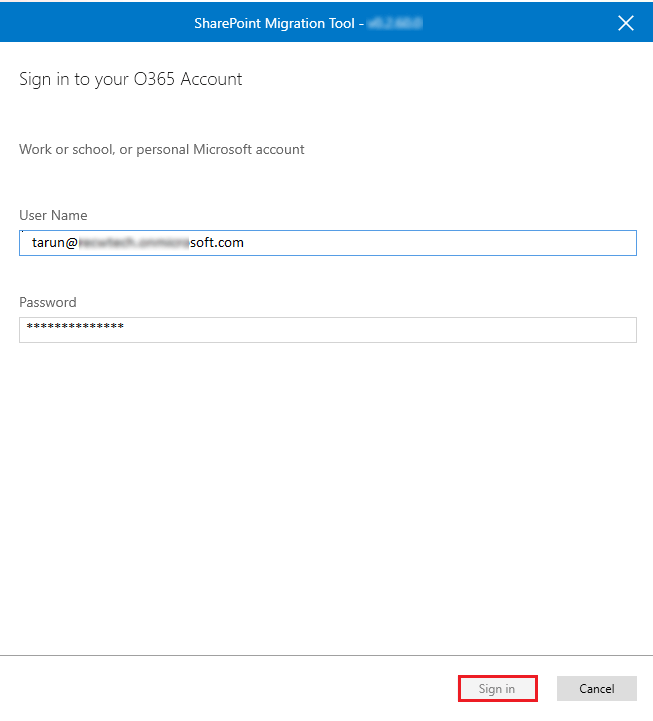Click the 'Work or school, or personal Microsoft account' text

(161, 149)
